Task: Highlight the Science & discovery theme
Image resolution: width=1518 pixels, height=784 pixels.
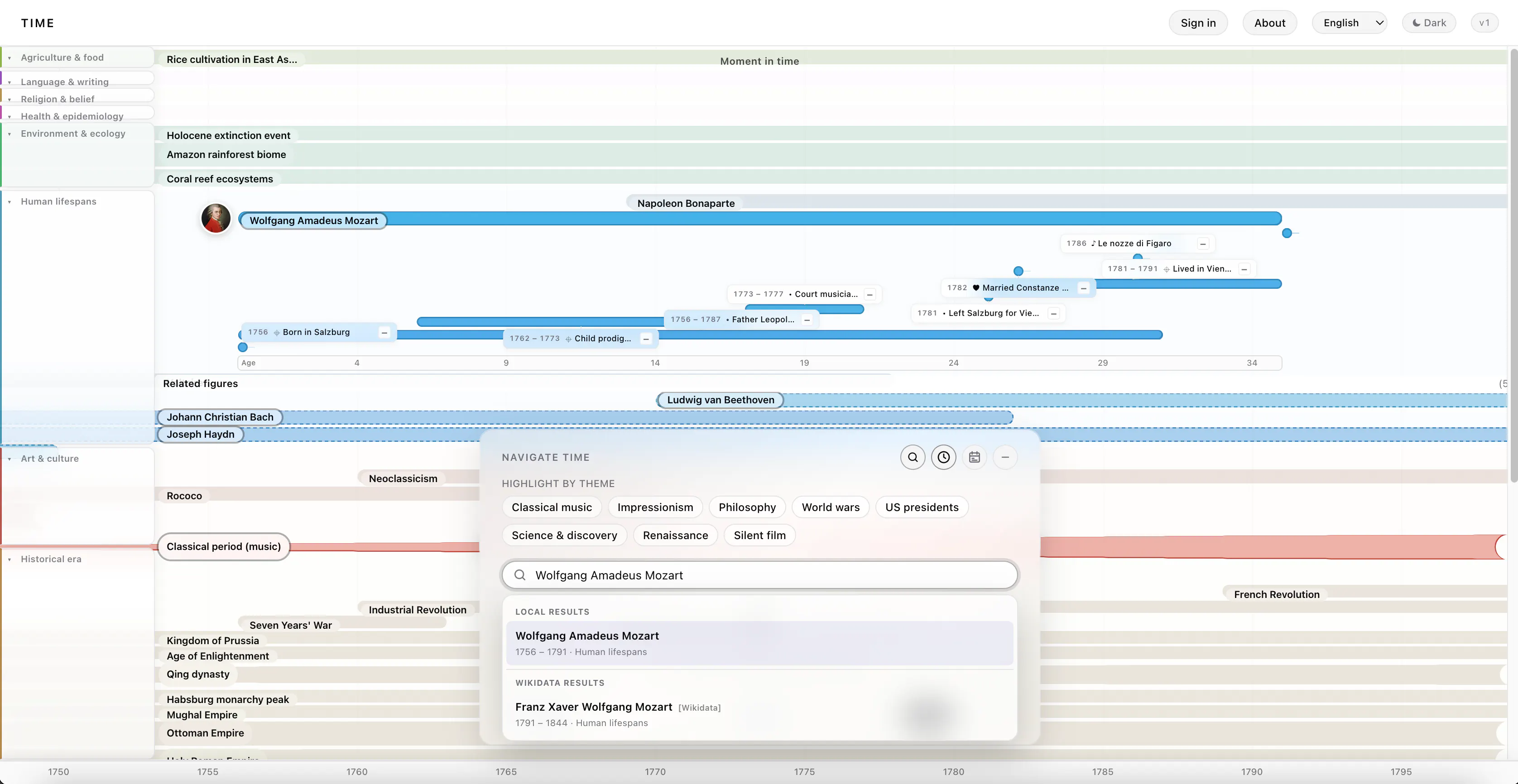Action: pyautogui.click(x=565, y=535)
